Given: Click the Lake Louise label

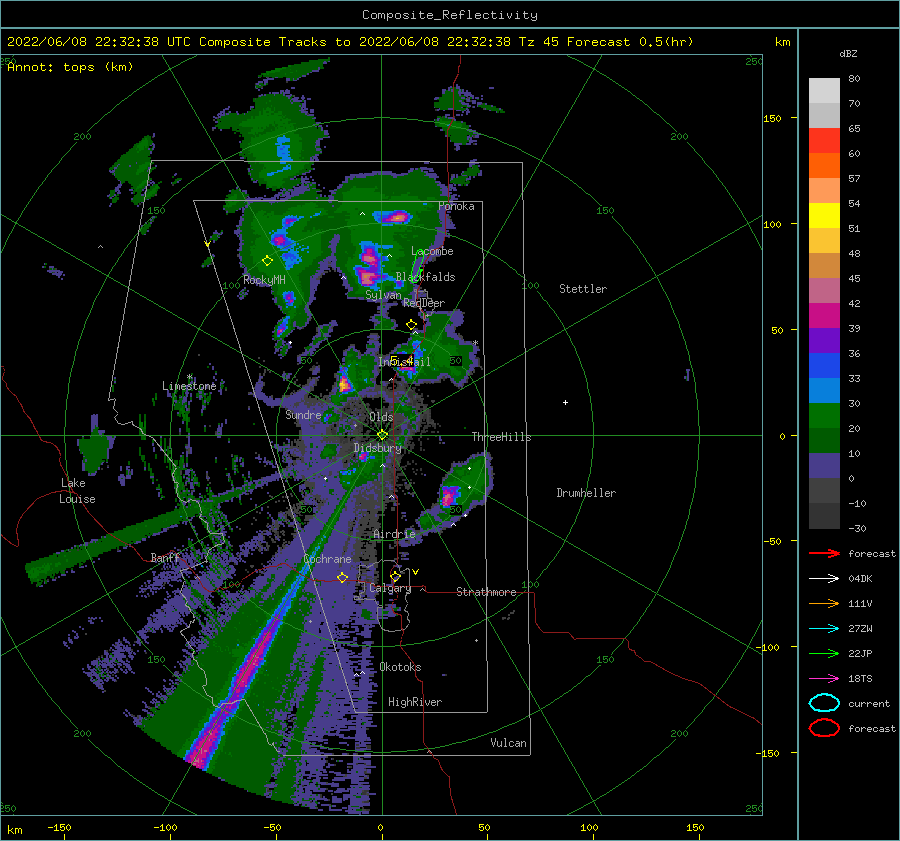Looking at the screenshot, I should (x=77, y=491).
